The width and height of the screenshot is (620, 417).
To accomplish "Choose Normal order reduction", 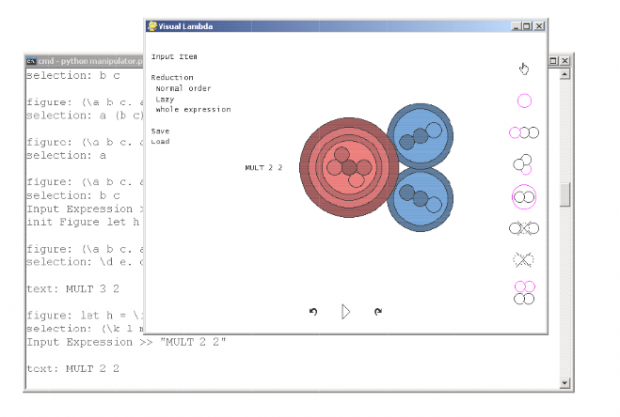I will pos(183,88).
